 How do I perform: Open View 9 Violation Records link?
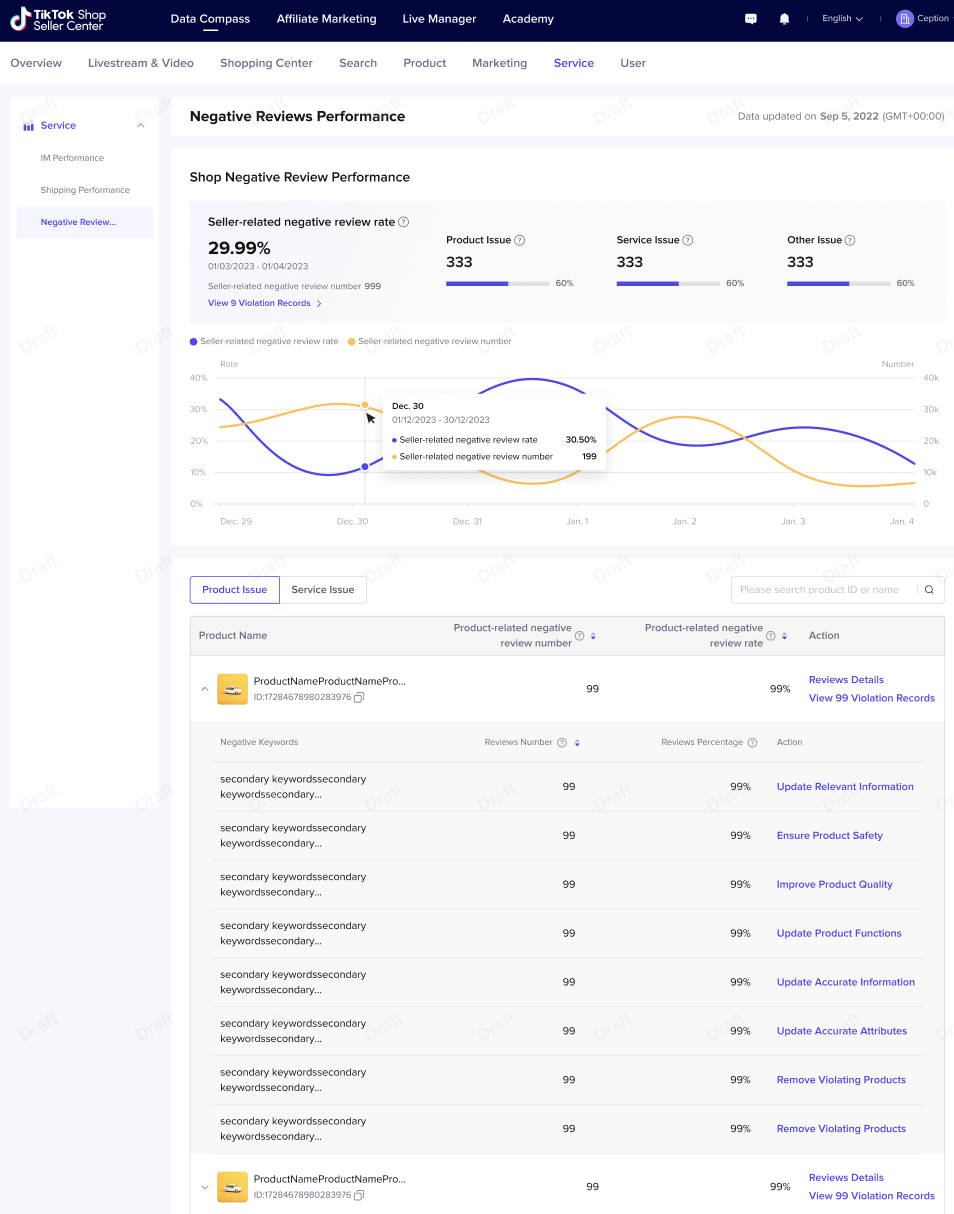click(264, 303)
